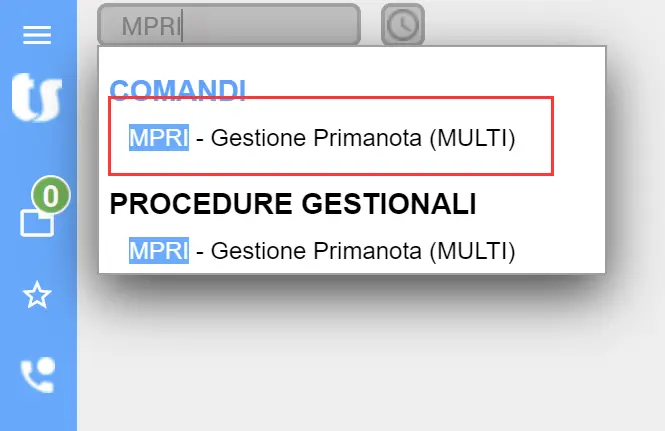Click the PROCEDURE GESTIONALI section header

pyautogui.click(x=293, y=204)
